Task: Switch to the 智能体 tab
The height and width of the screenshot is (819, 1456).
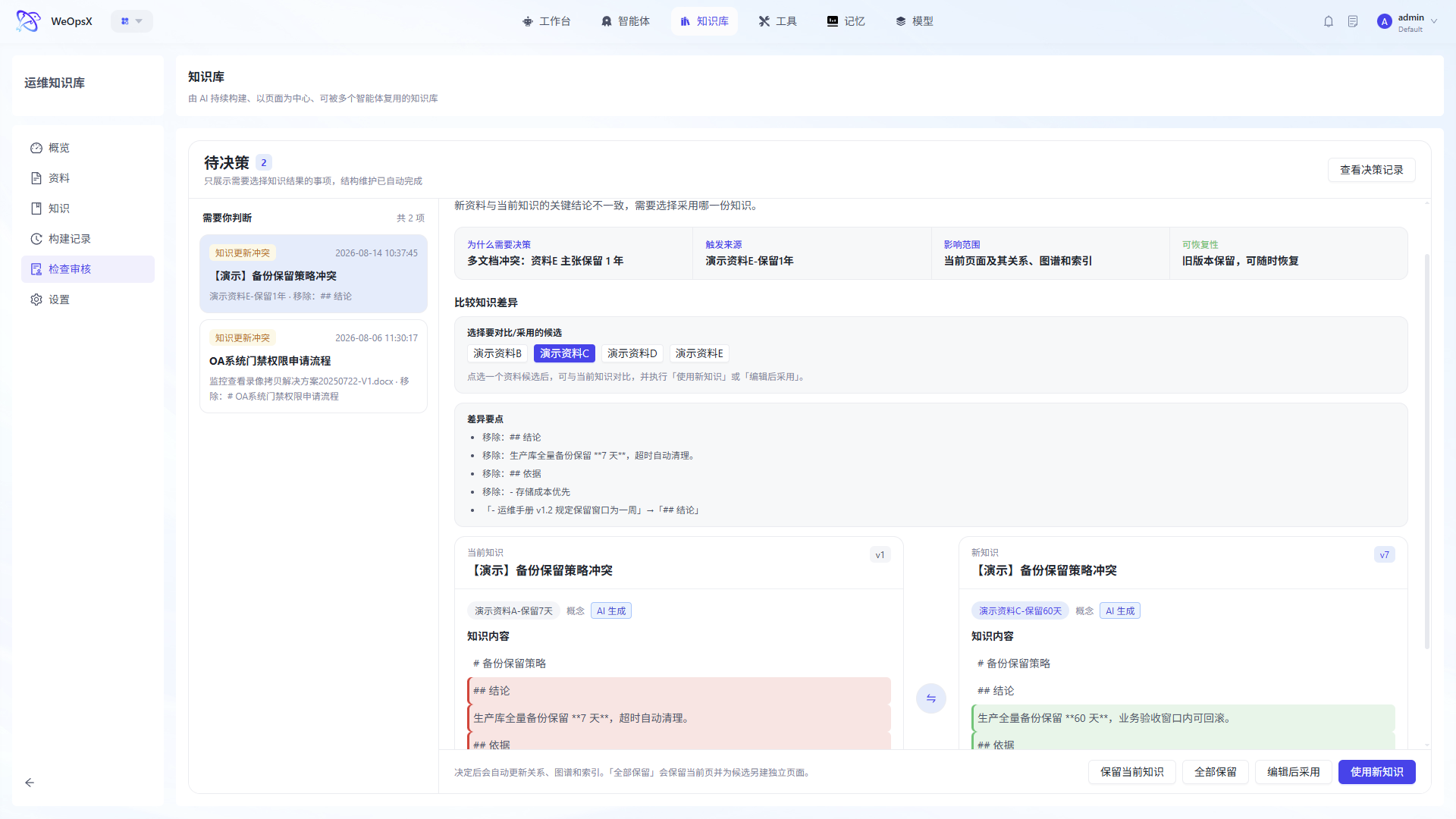Action: (626, 21)
